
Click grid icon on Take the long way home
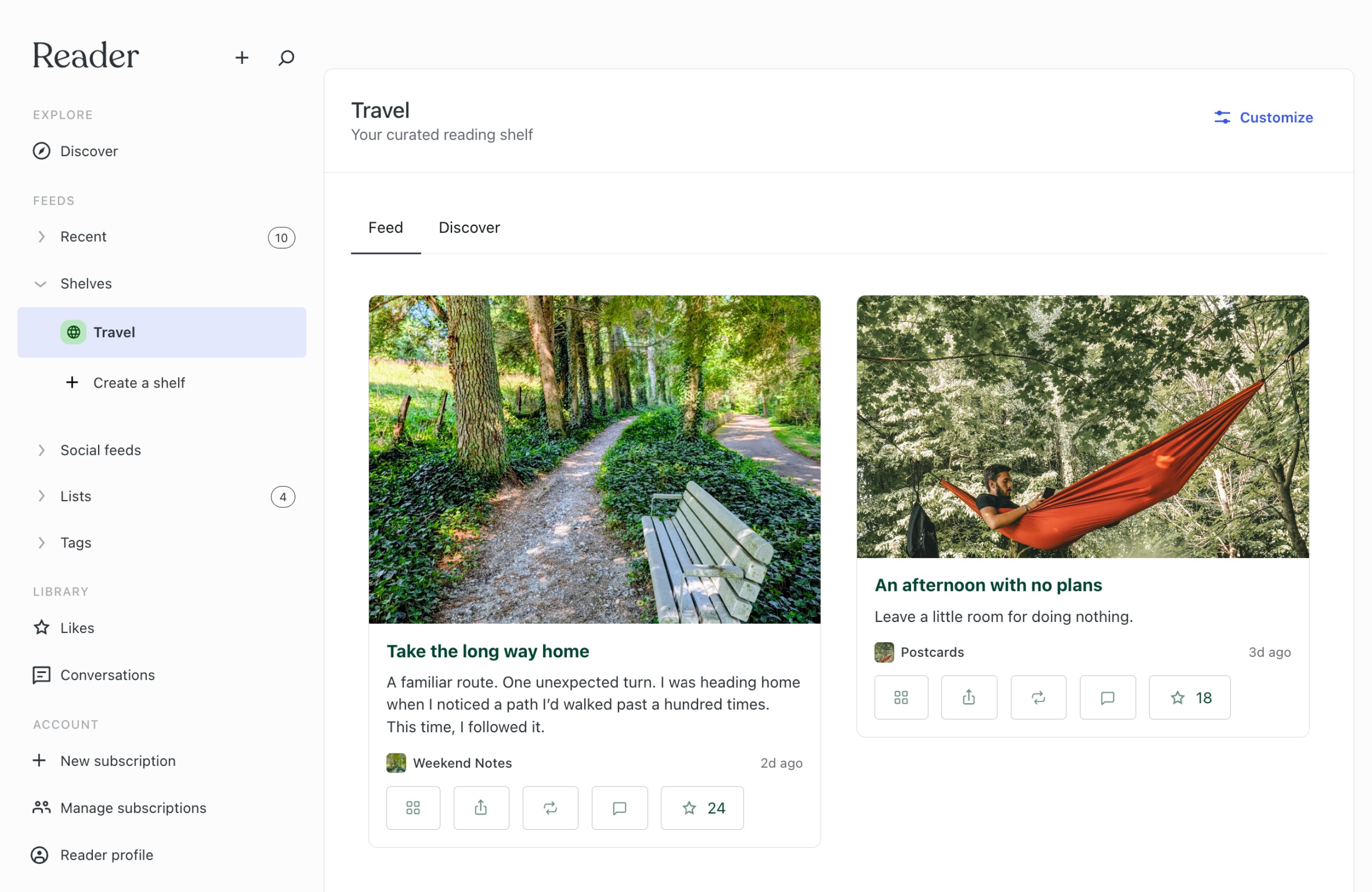tap(413, 808)
